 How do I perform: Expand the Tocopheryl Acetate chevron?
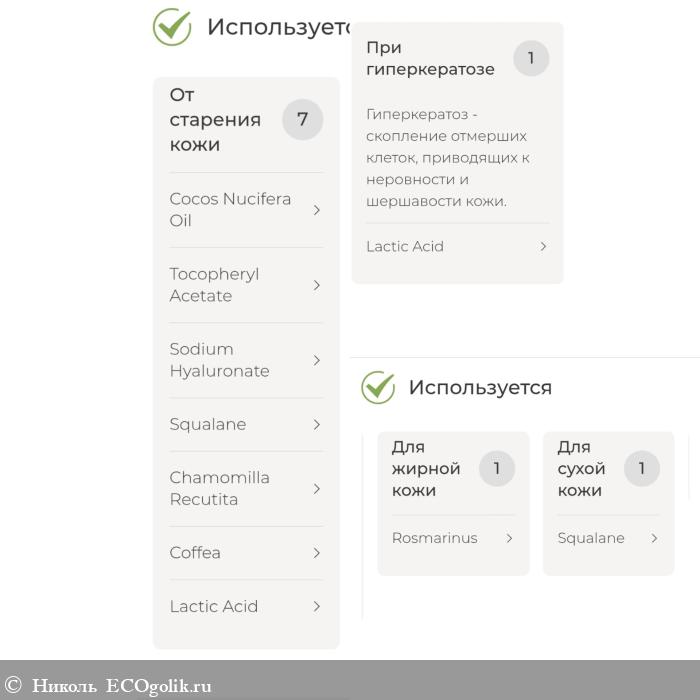pos(317,285)
